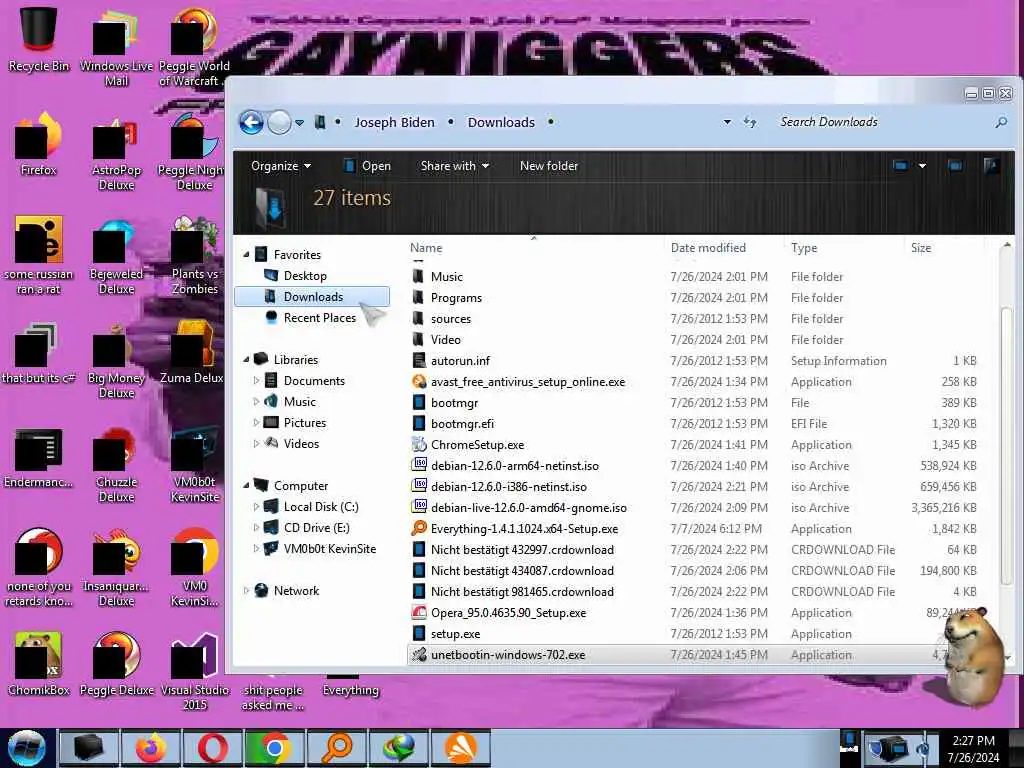1024x768 pixels.
Task: Expand the Network node
Action: [246, 591]
